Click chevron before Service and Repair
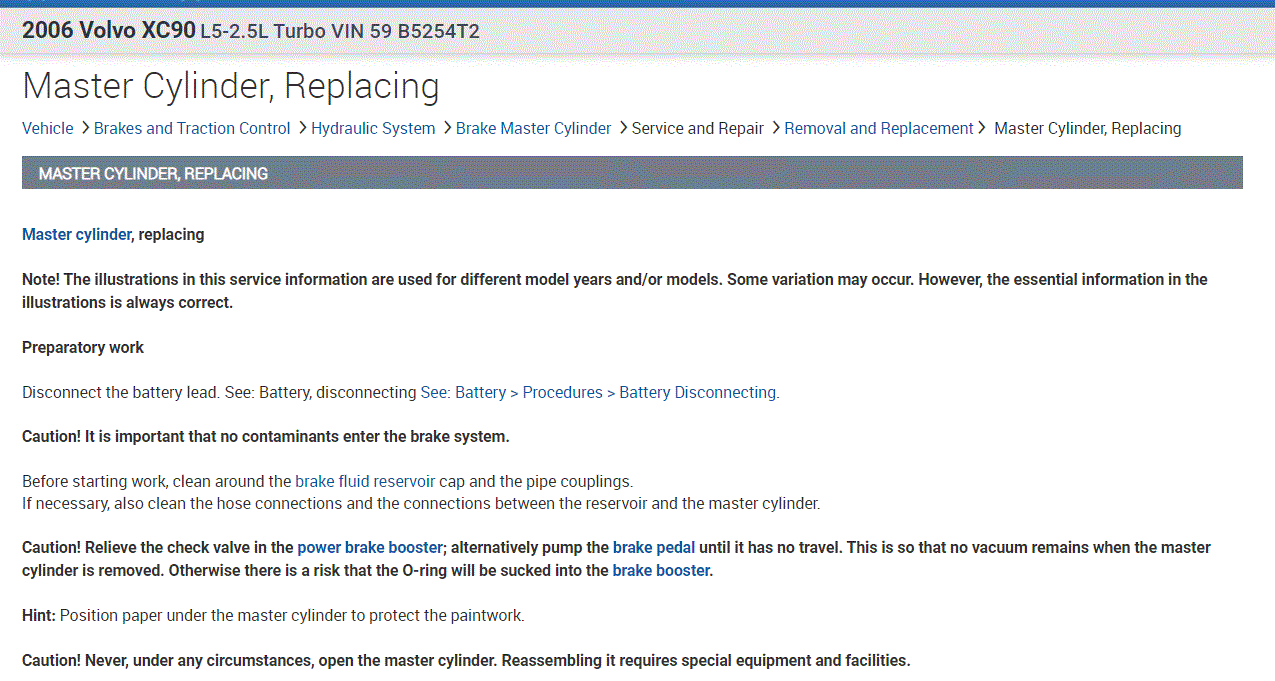This screenshot has width=1275, height=681. tap(623, 128)
